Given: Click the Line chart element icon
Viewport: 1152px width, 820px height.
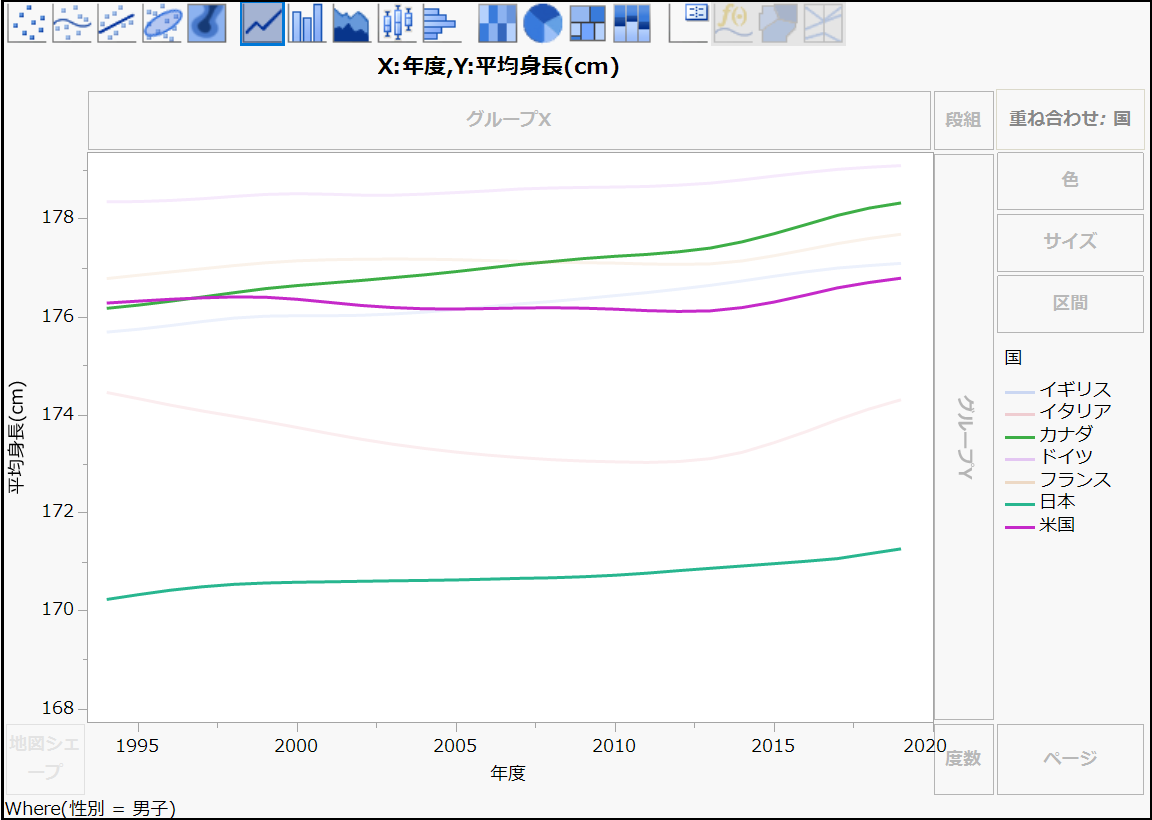Looking at the screenshot, I should click(x=262, y=22).
